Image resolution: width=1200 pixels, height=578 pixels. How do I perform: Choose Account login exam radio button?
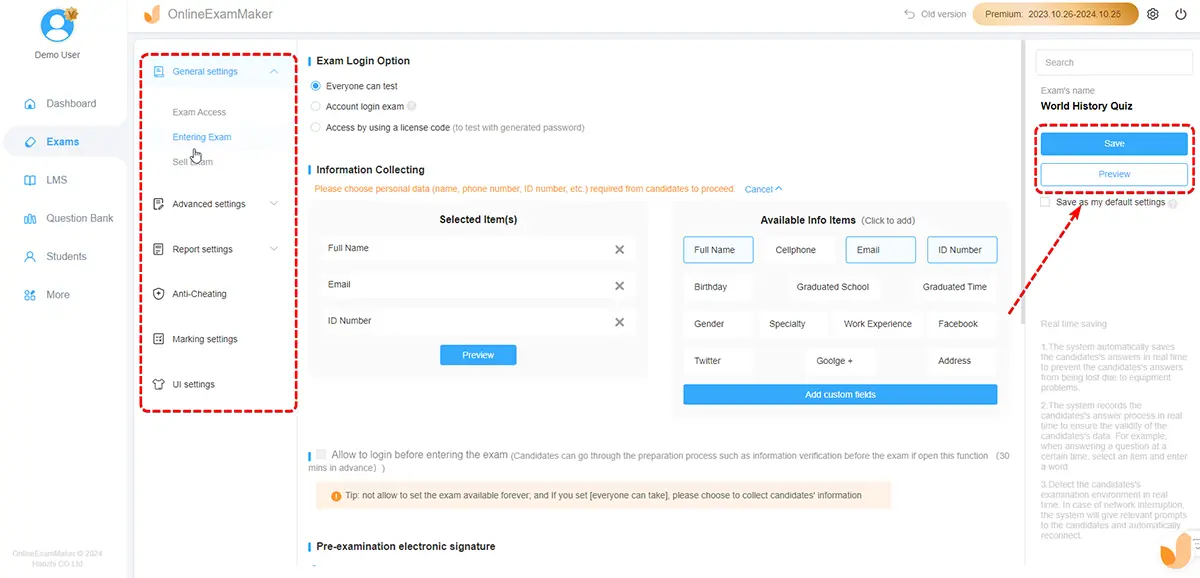point(316,107)
